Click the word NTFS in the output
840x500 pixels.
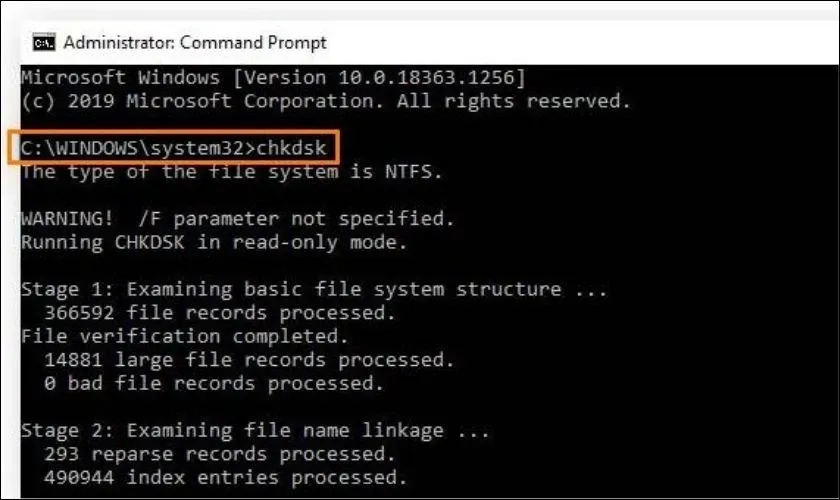418,172
